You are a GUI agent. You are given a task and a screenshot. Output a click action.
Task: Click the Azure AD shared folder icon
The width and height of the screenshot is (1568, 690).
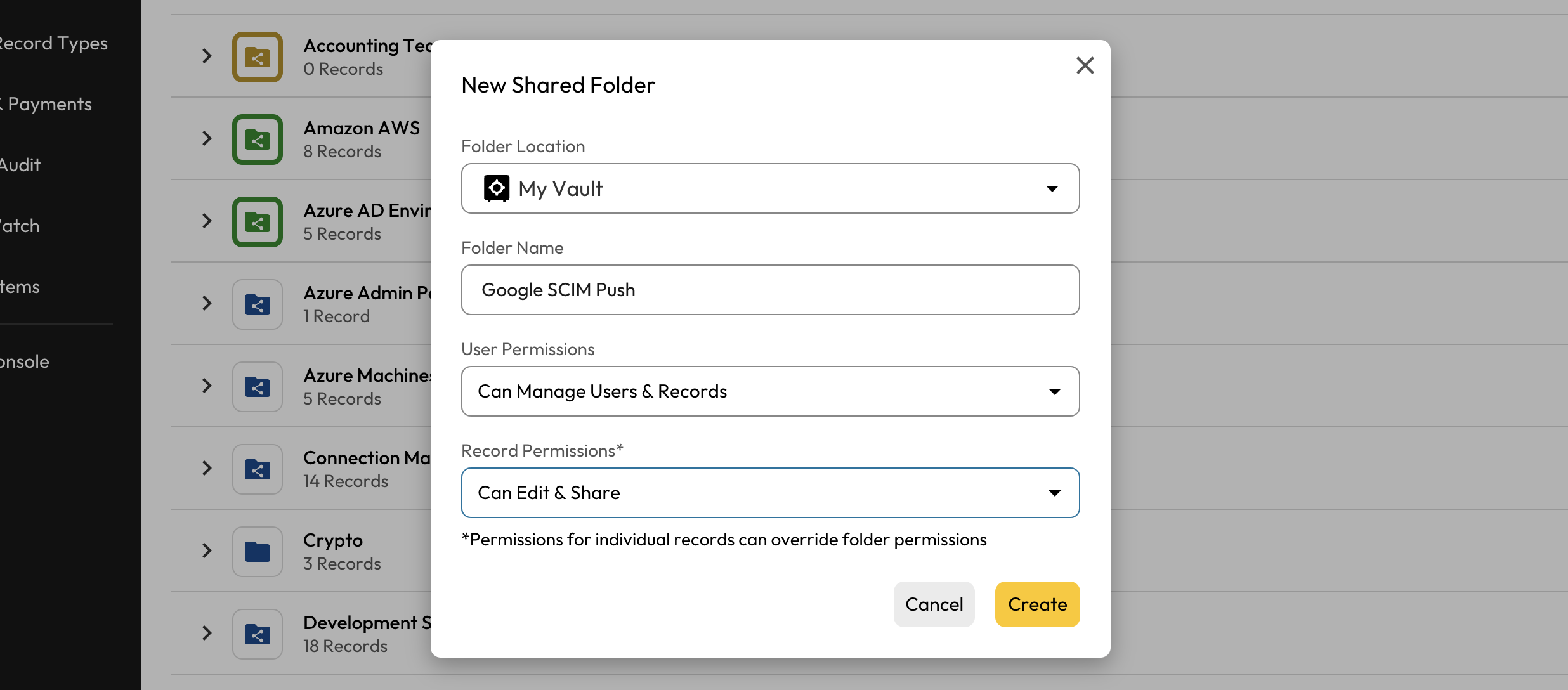[257, 222]
